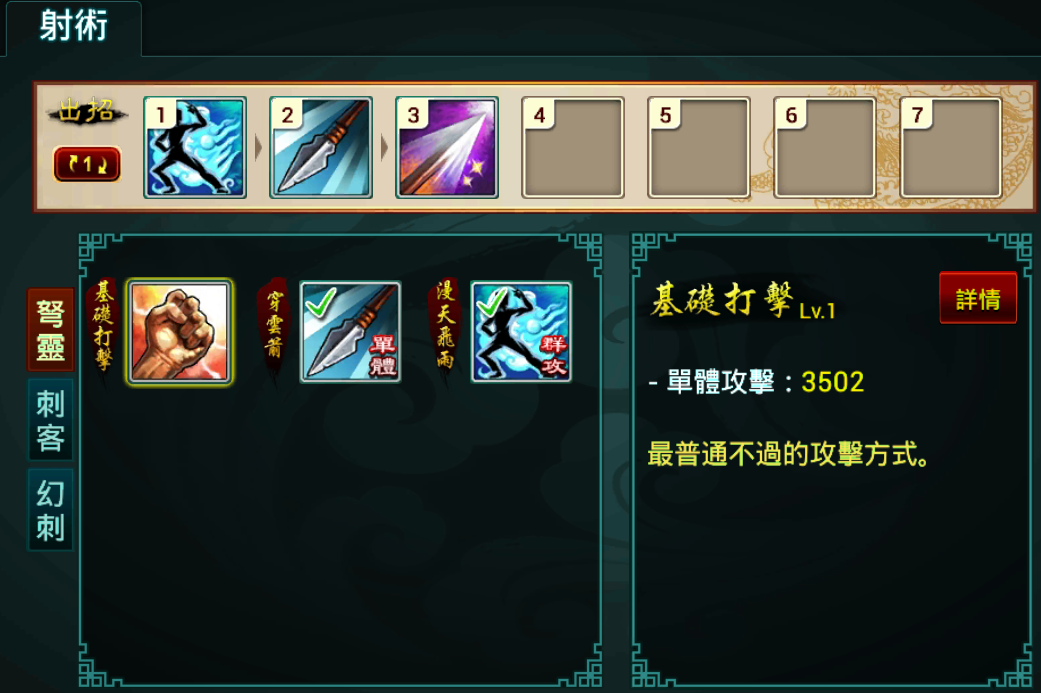Screen dimensions: 1041x693
Task: Select the 穿雲箭 single-target arrow skill
Action: click(351, 332)
